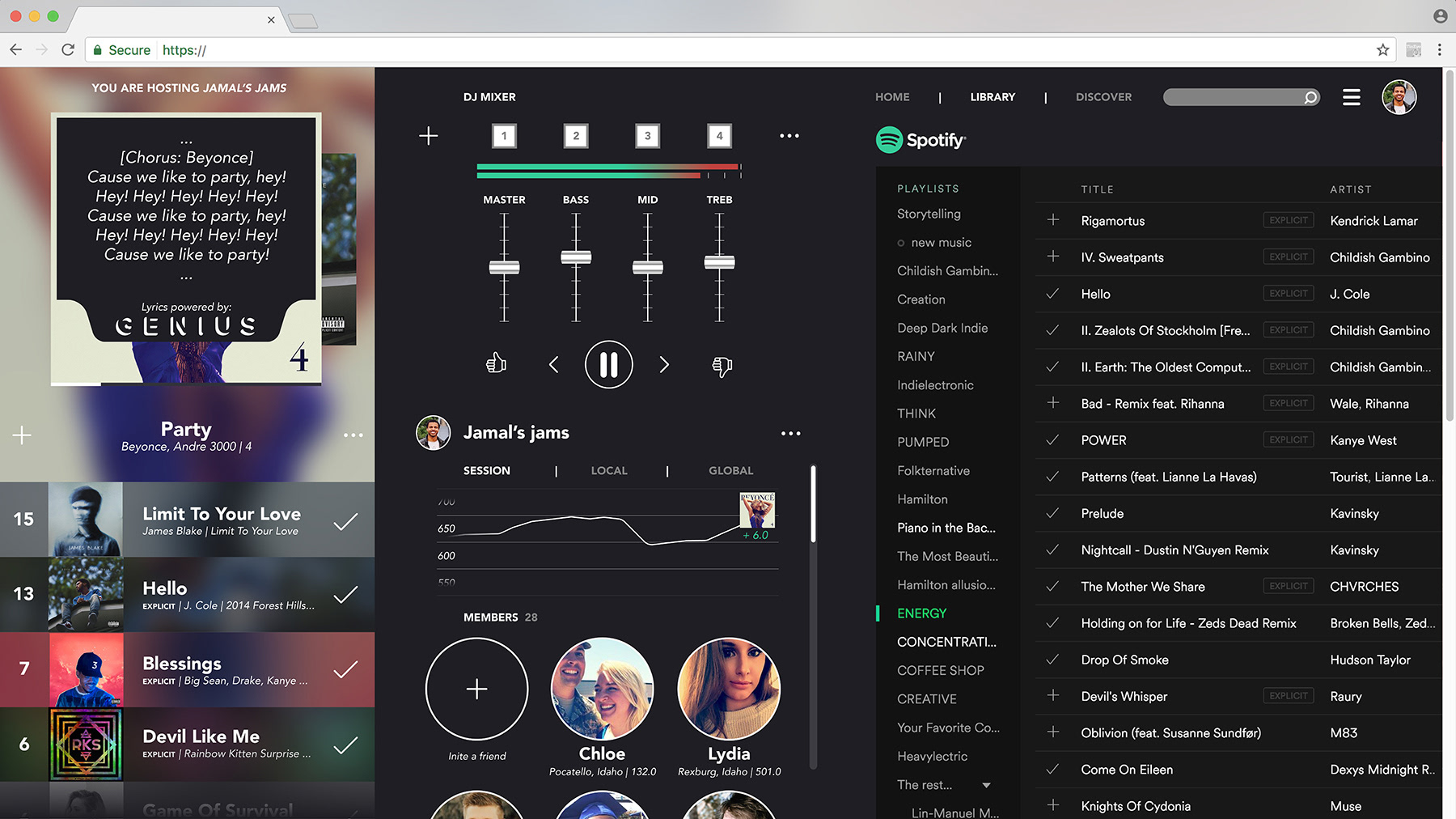Open the new music playlist
The image size is (1456, 819).
(x=941, y=243)
